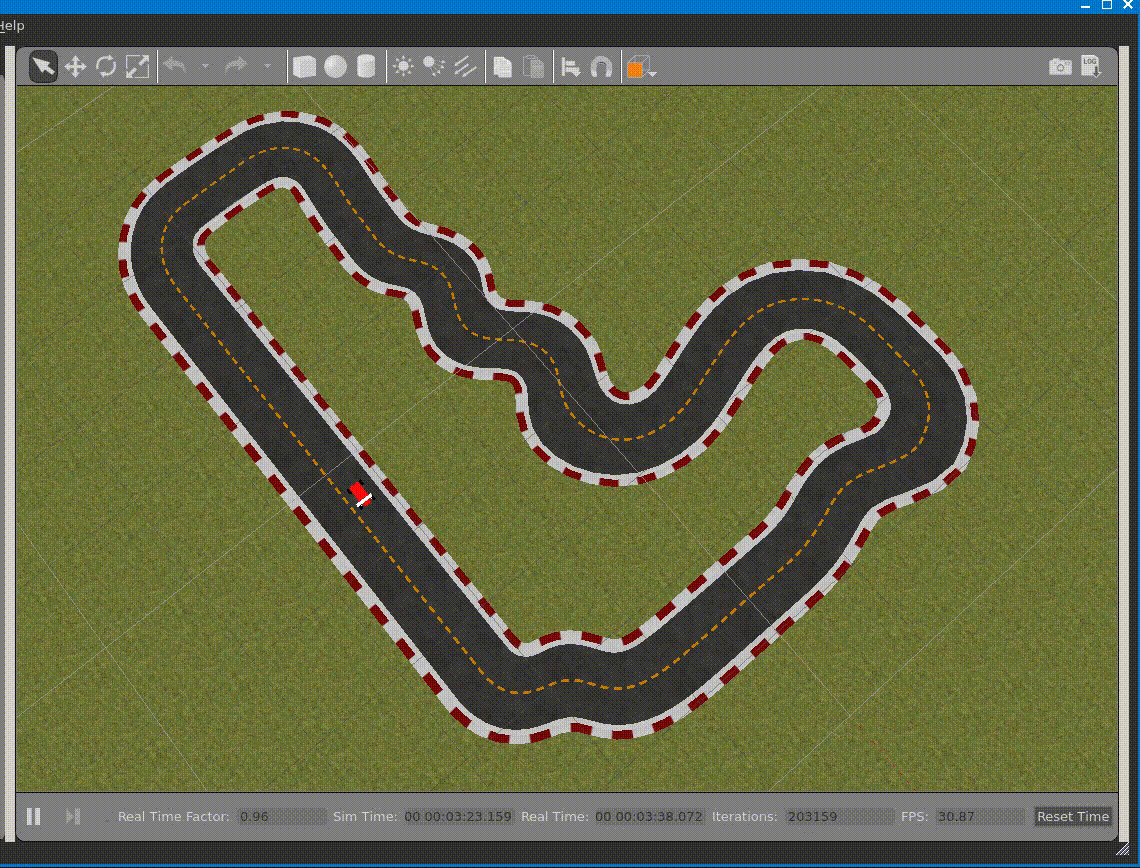Minimize the Gazebo window
1140x868 pixels.
[x=1085, y=5]
